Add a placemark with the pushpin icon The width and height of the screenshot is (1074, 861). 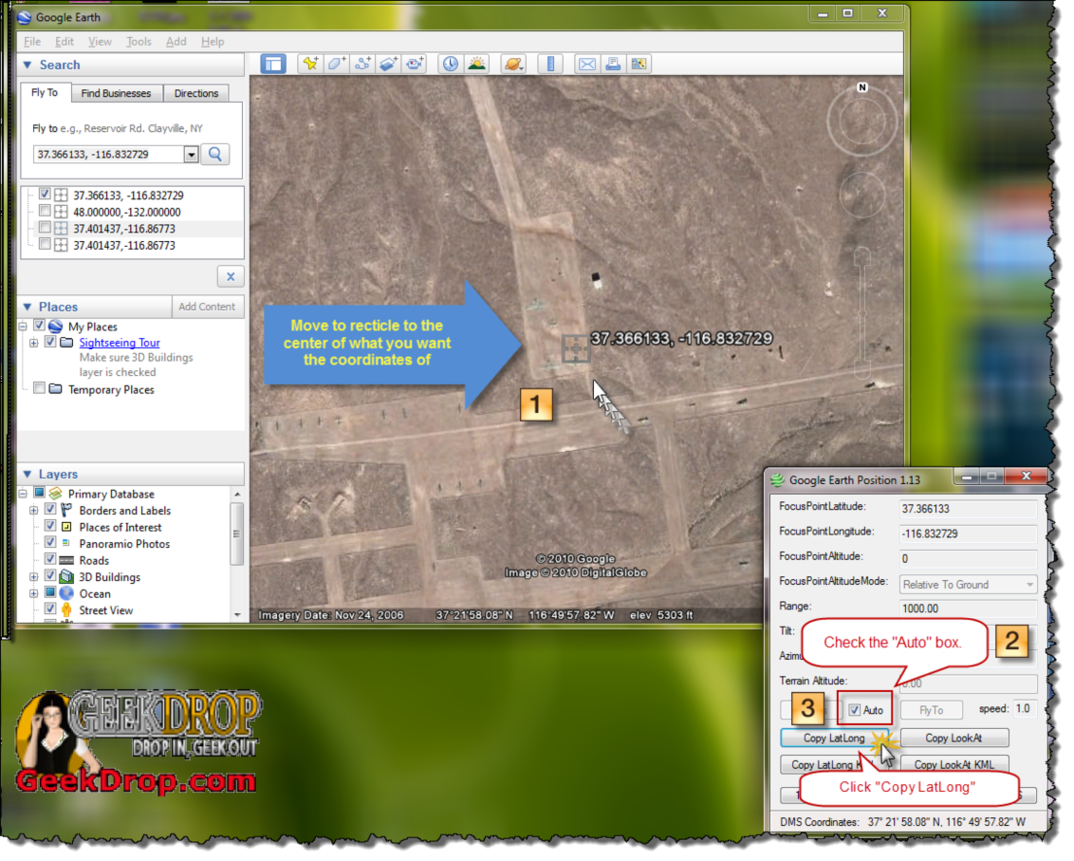click(x=310, y=64)
